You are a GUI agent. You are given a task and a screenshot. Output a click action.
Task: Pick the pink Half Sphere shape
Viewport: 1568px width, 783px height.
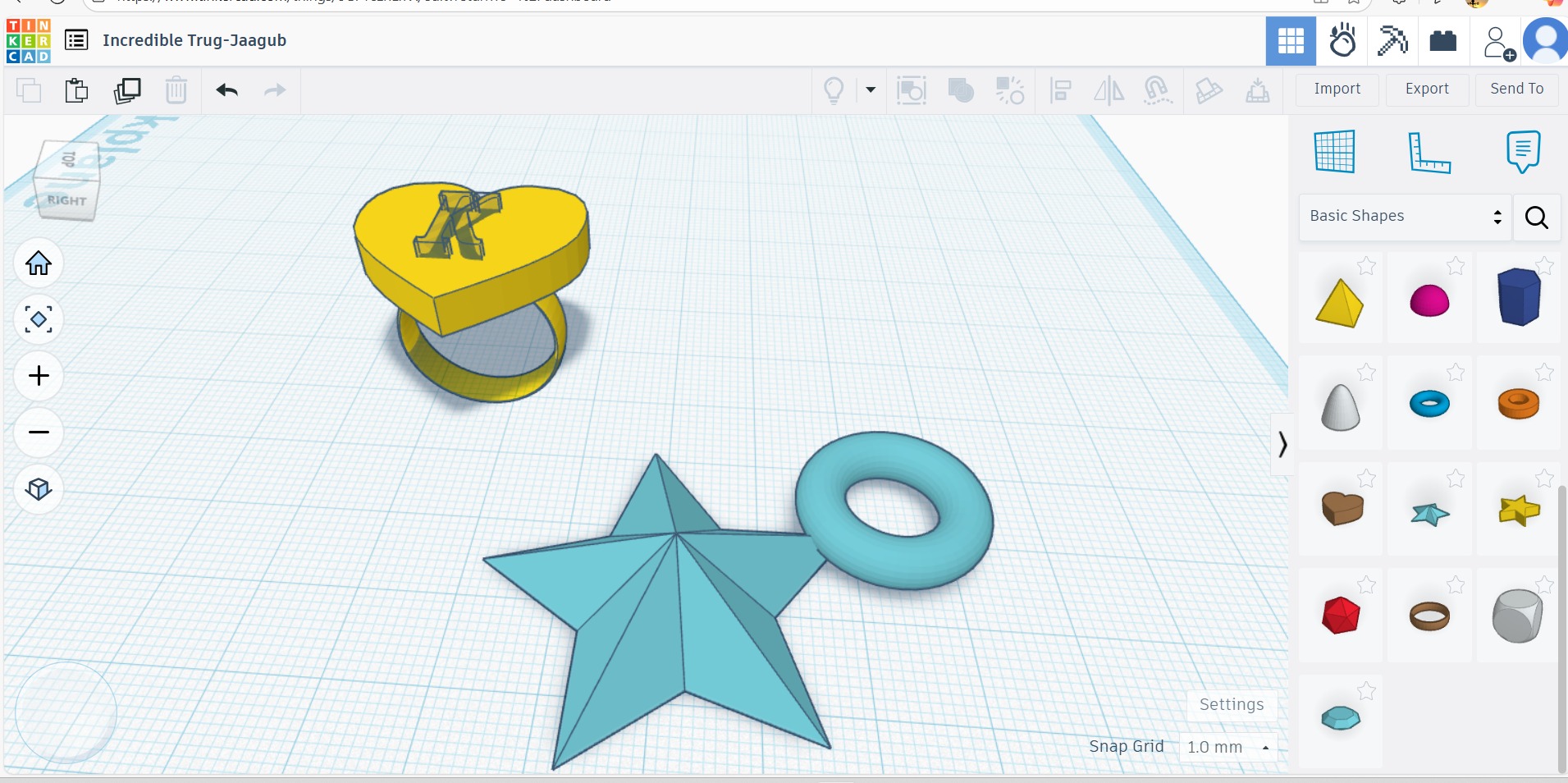(x=1429, y=300)
